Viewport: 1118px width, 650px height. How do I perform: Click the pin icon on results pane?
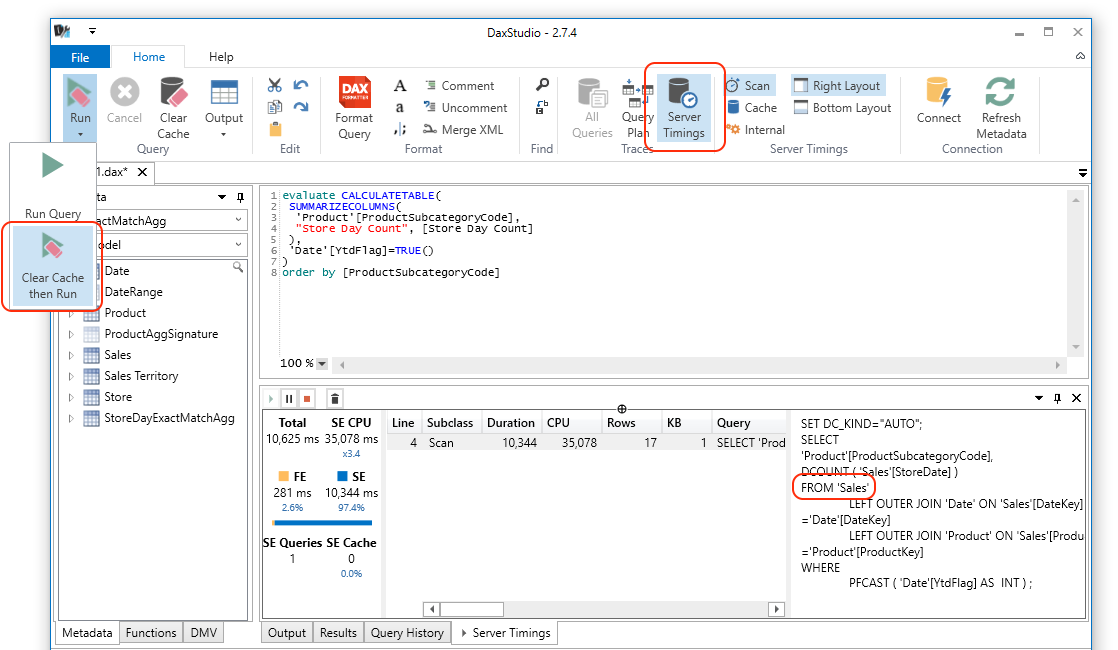click(x=1057, y=398)
